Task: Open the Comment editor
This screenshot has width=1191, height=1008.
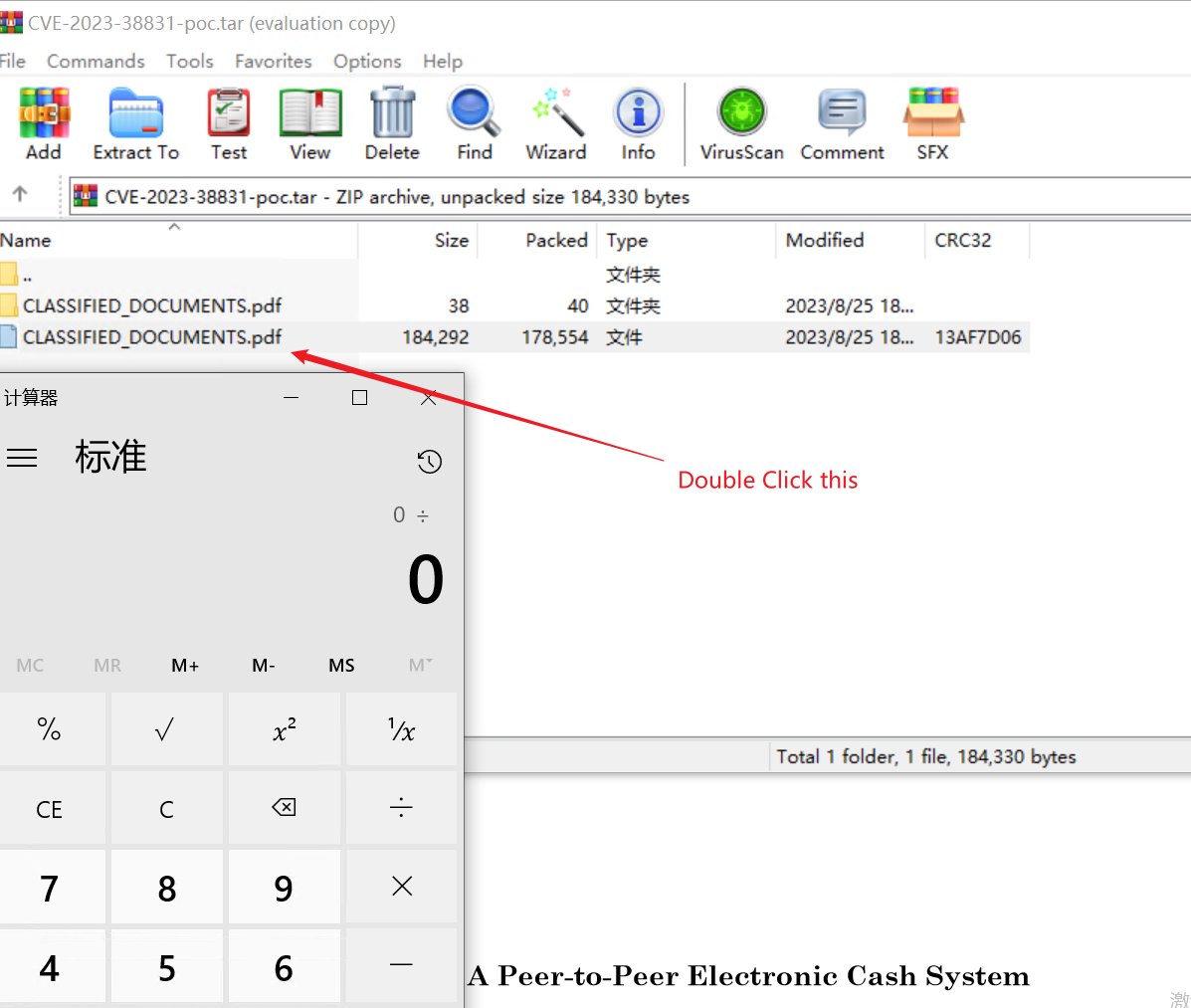Action: pos(842,119)
